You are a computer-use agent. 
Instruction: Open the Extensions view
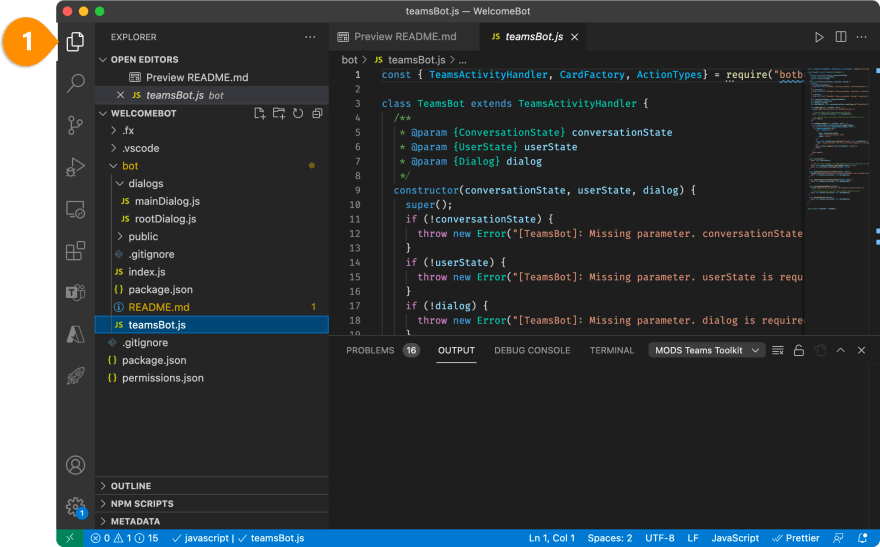coord(75,251)
